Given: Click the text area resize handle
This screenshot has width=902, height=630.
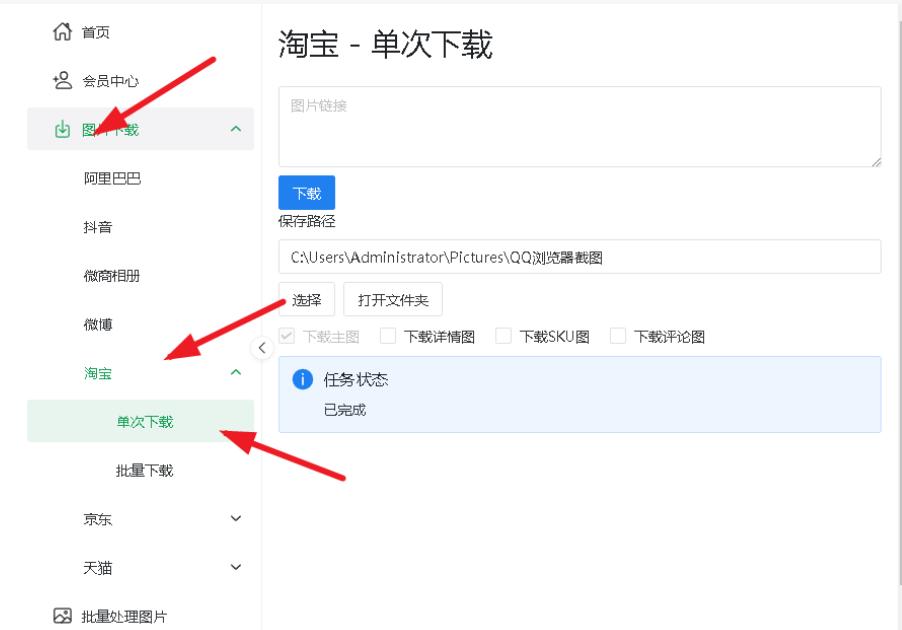Looking at the screenshot, I should [x=876, y=162].
